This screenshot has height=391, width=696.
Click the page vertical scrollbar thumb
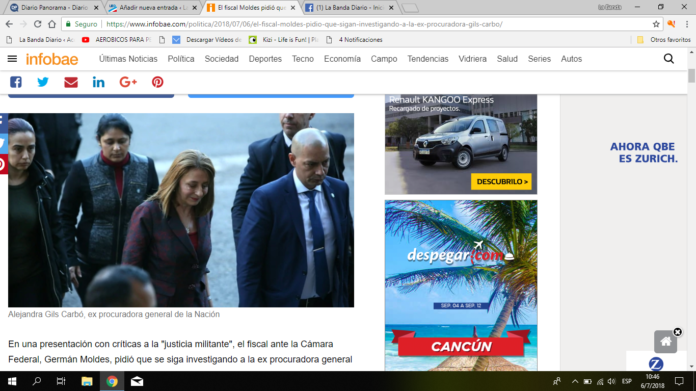[691, 75]
